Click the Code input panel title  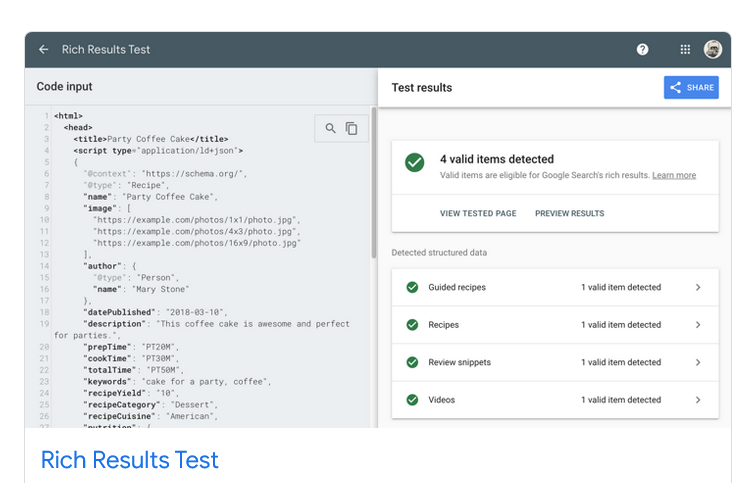pyautogui.click(x=65, y=86)
